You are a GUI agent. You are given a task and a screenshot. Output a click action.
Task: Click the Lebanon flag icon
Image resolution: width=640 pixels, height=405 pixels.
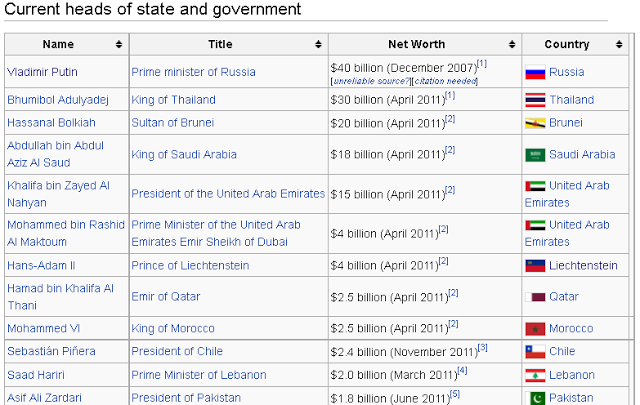[535, 375]
